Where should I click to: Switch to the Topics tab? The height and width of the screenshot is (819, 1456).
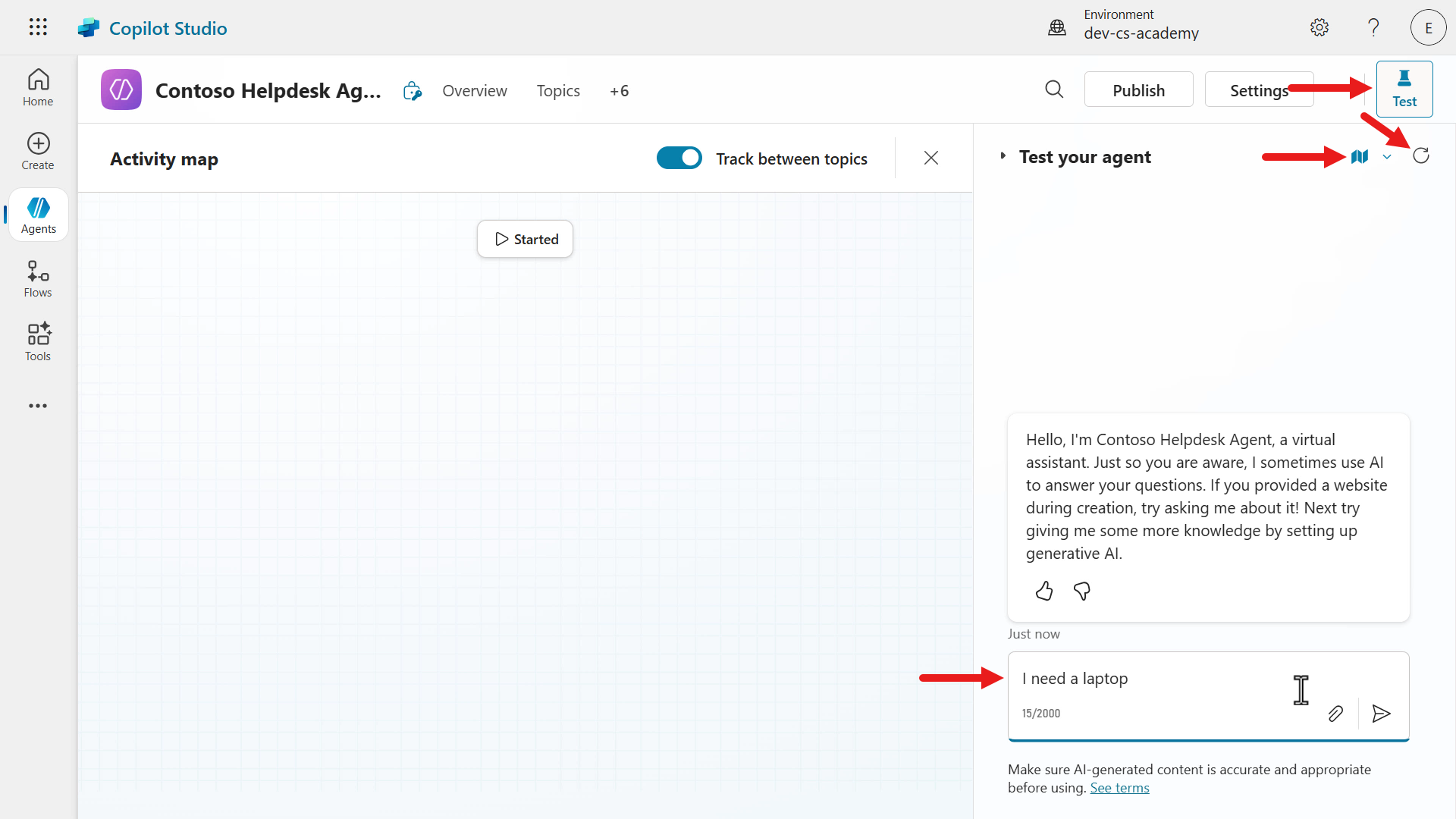[558, 91]
